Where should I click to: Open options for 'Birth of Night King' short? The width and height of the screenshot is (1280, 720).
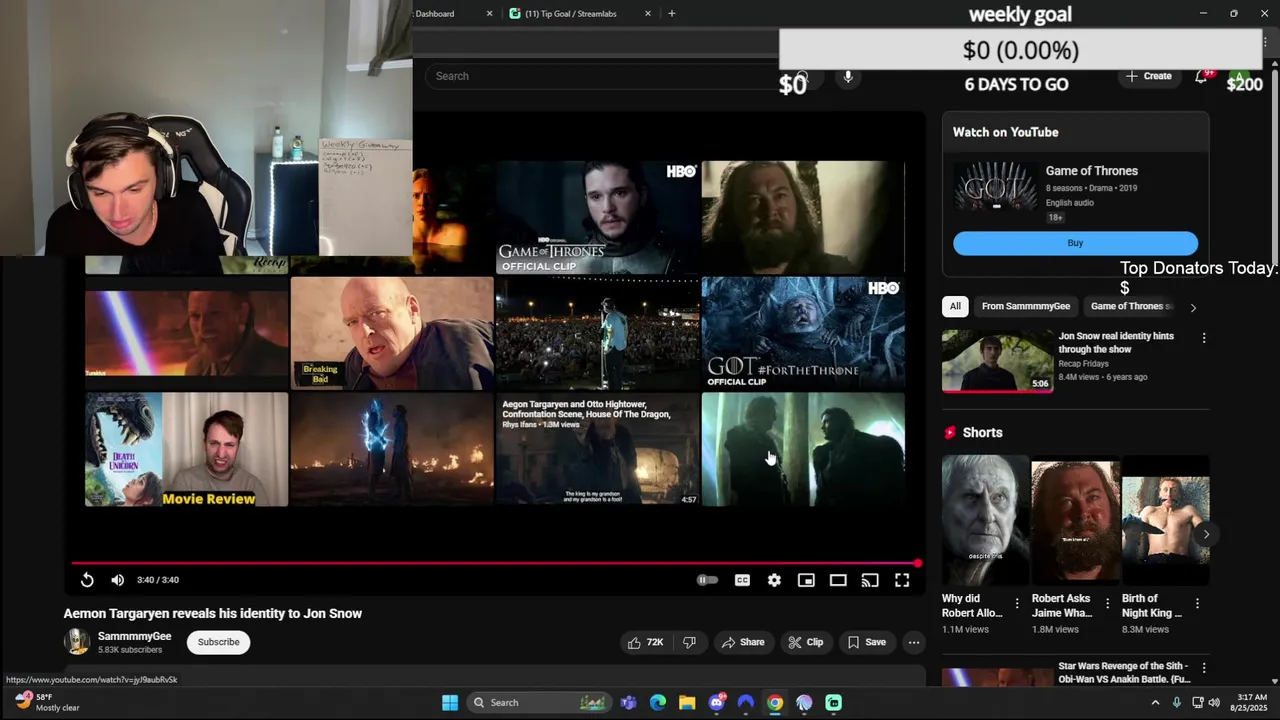tap(1197, 603)
